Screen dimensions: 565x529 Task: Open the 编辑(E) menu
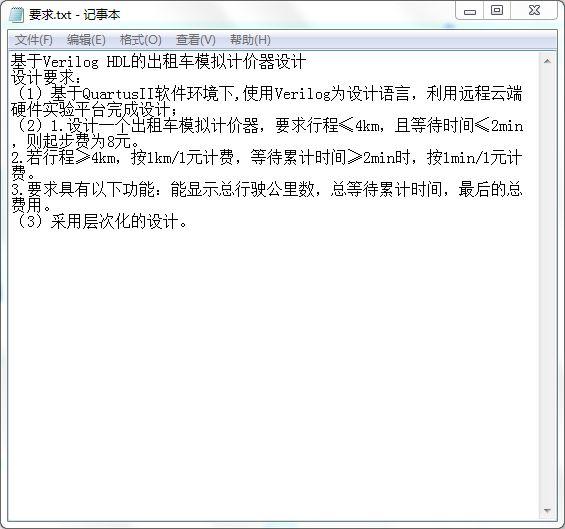pos(86,40)
